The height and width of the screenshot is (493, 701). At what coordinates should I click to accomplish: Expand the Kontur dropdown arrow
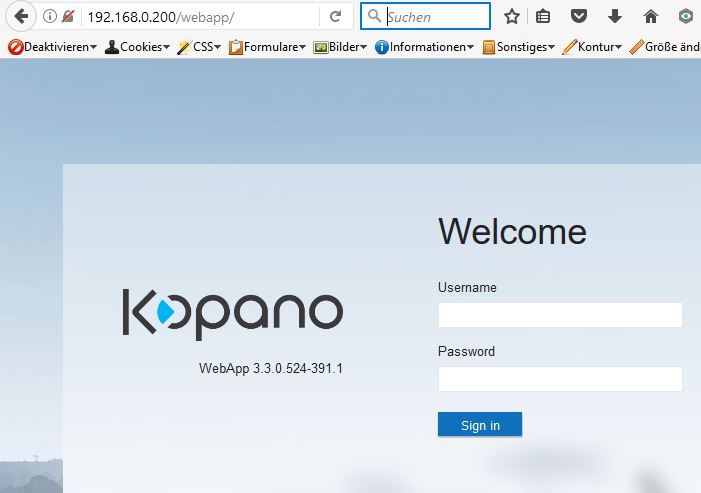(x=618, y=47)
